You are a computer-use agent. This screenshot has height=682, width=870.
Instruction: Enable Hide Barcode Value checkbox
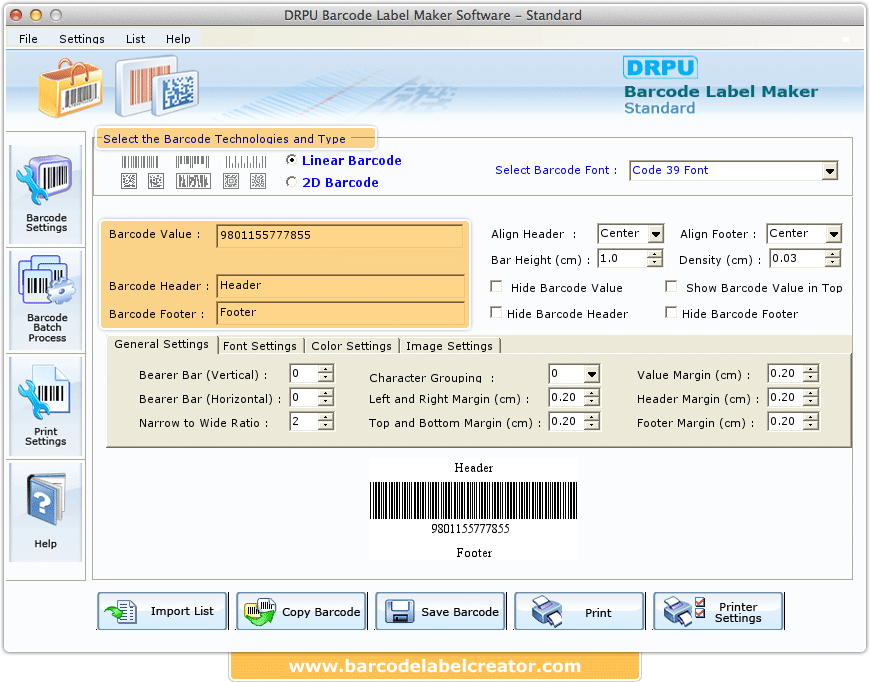pyautogui.click(x=497, y=286)
